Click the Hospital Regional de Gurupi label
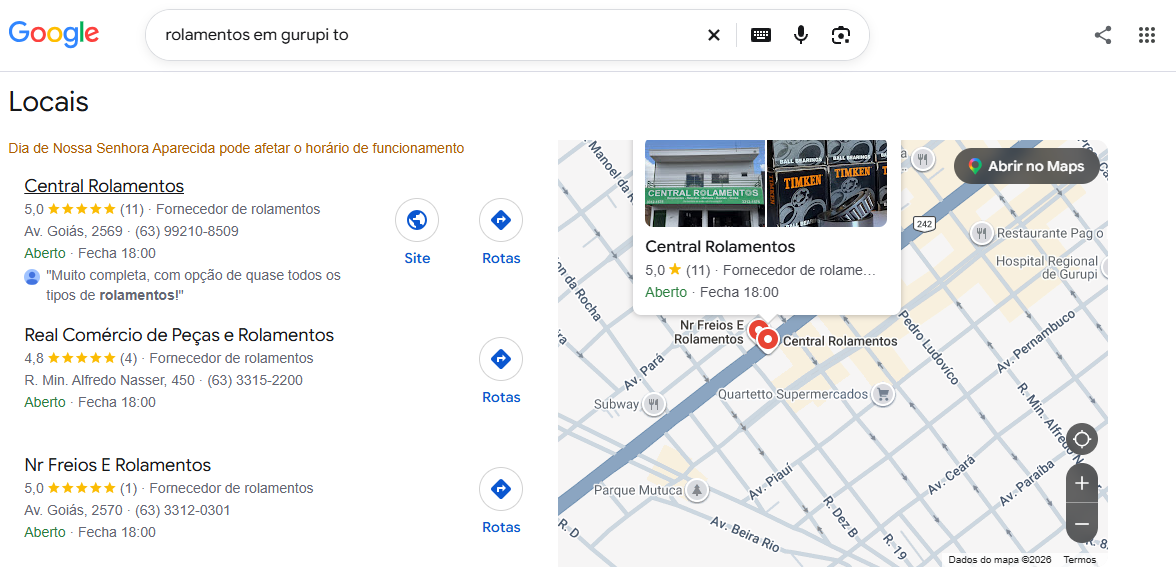 tap(1047, 268)
